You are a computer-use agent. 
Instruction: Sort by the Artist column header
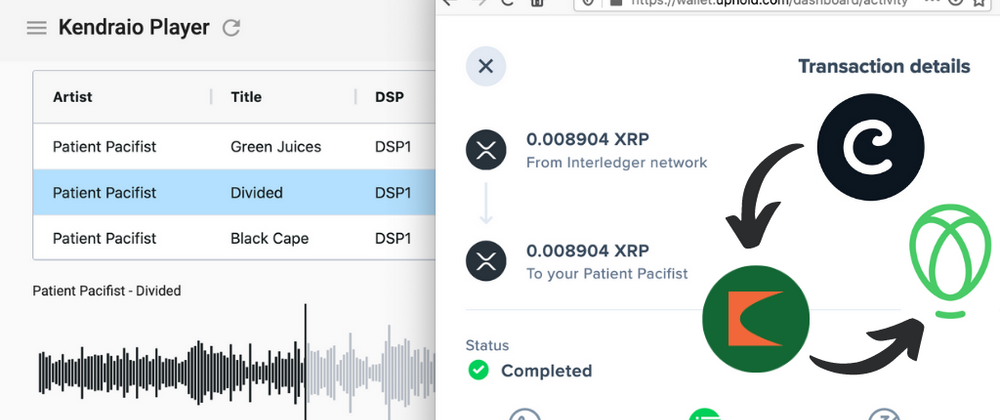72,97
